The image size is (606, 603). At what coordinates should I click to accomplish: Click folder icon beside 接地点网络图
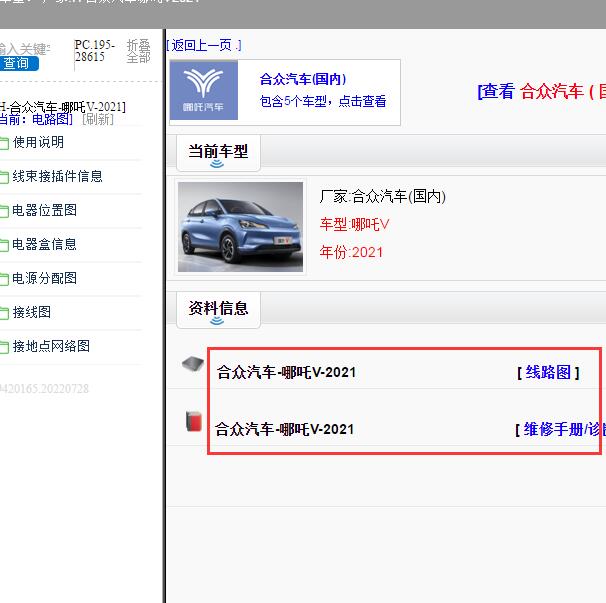(x=4, y=347)
